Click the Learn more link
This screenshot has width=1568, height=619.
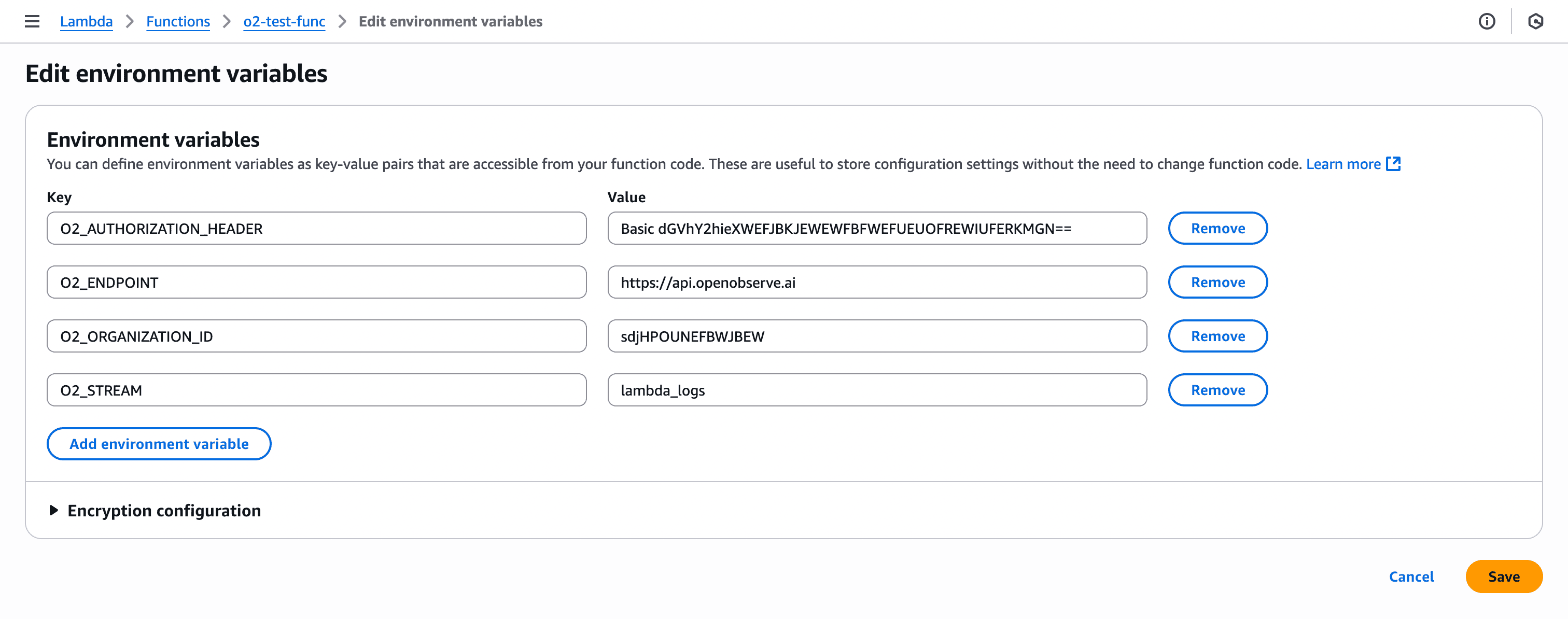[1343, 164]
